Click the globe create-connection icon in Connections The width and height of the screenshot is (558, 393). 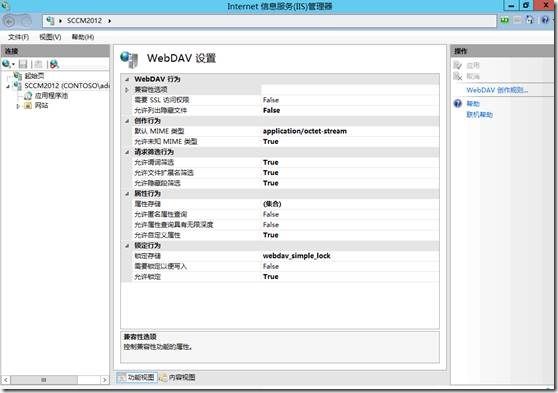pos(6,64)
